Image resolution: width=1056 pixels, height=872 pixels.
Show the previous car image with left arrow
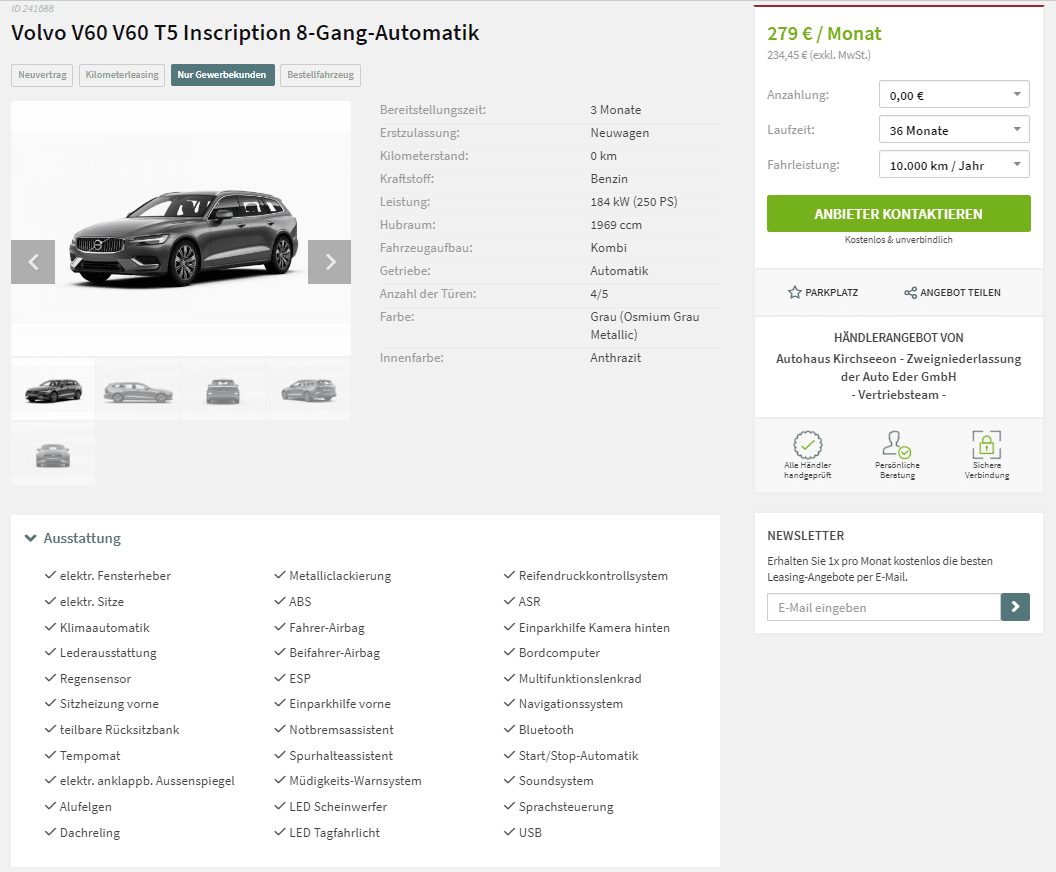[x=33, y=262]
